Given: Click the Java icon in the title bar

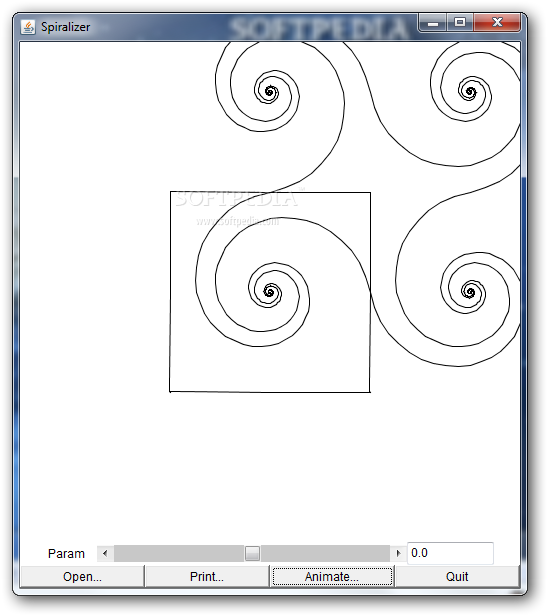Looking at the screenshot, I should [28, 27].
